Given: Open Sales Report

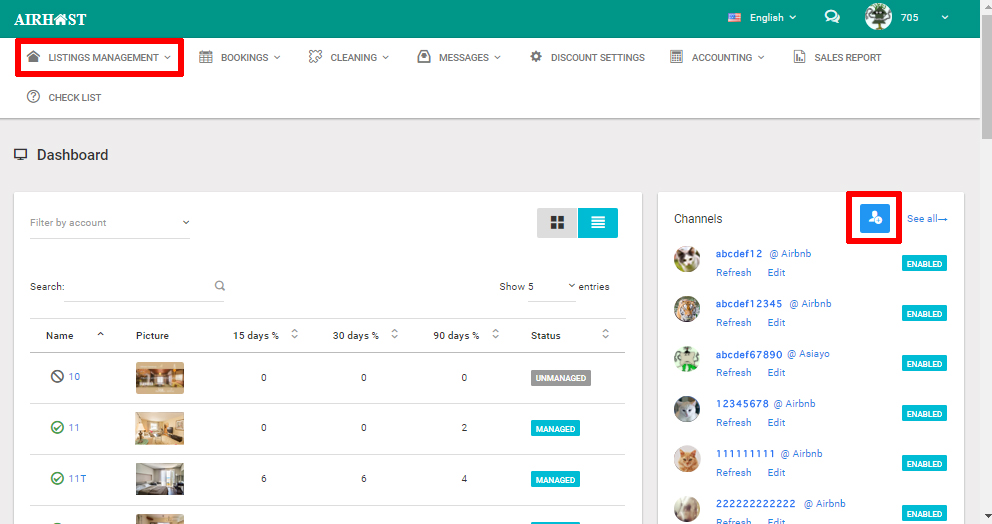Looking at the screenshot, I should (837, 58).
